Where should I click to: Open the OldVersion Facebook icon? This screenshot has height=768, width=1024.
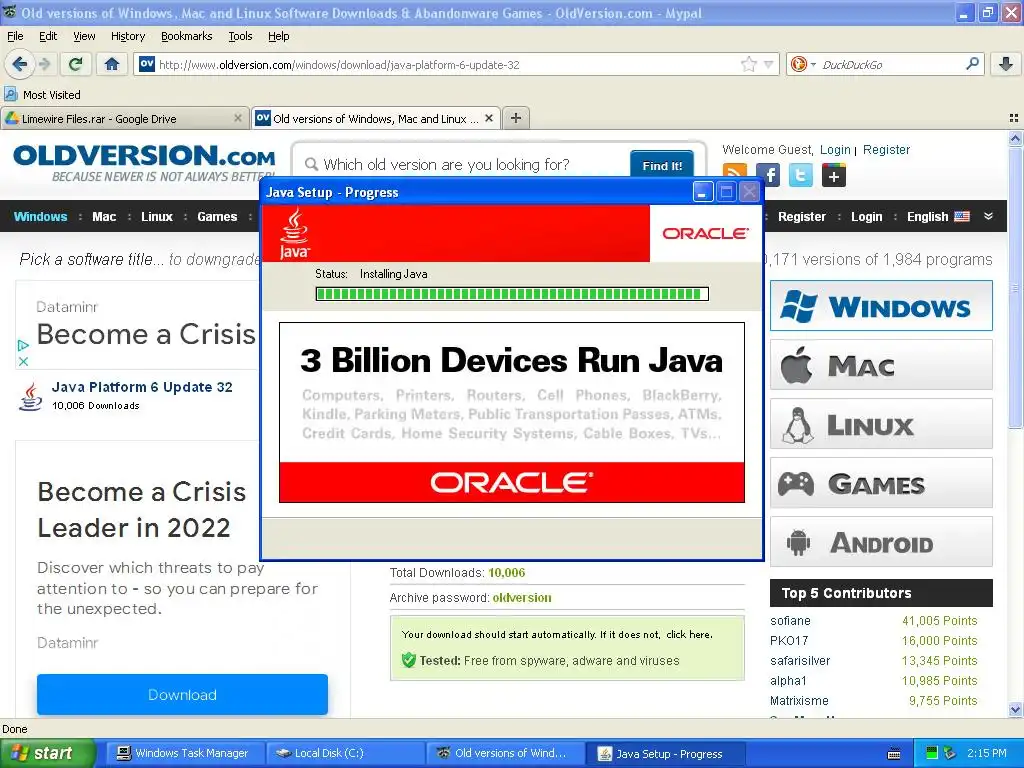tap(768, 175)
